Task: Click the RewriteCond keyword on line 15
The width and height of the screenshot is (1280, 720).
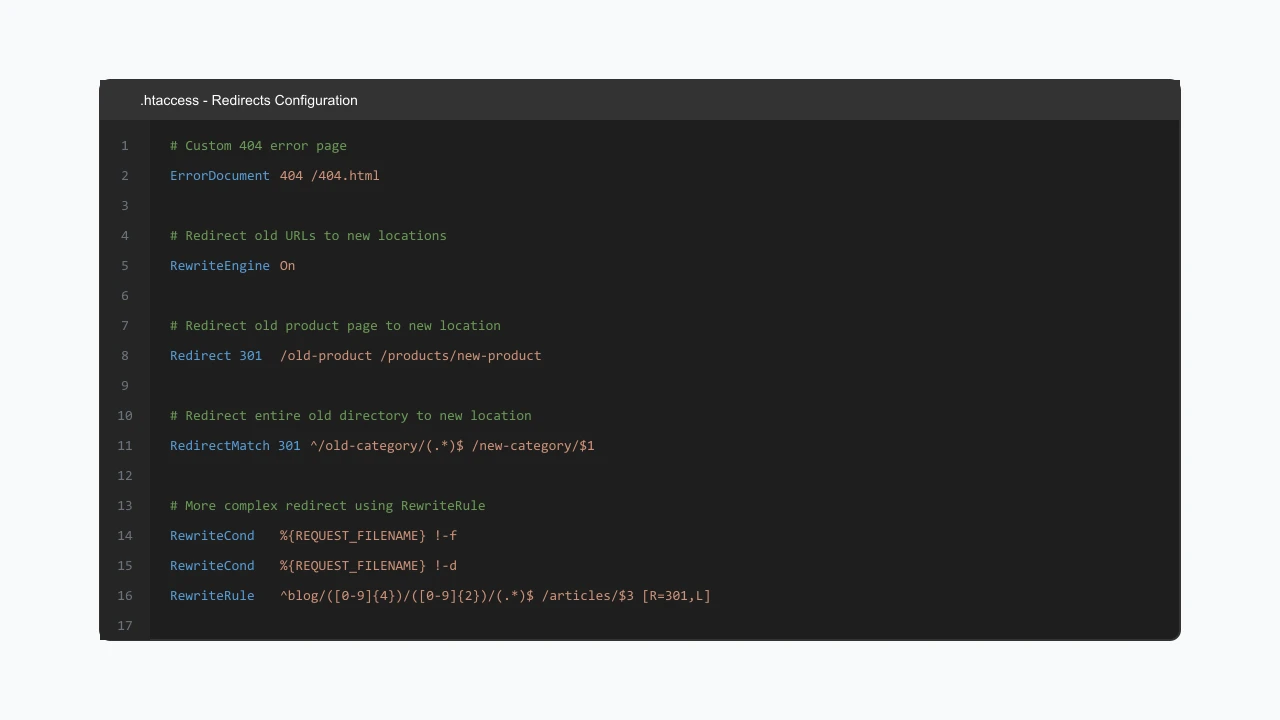Action: [x=212, y=565]
